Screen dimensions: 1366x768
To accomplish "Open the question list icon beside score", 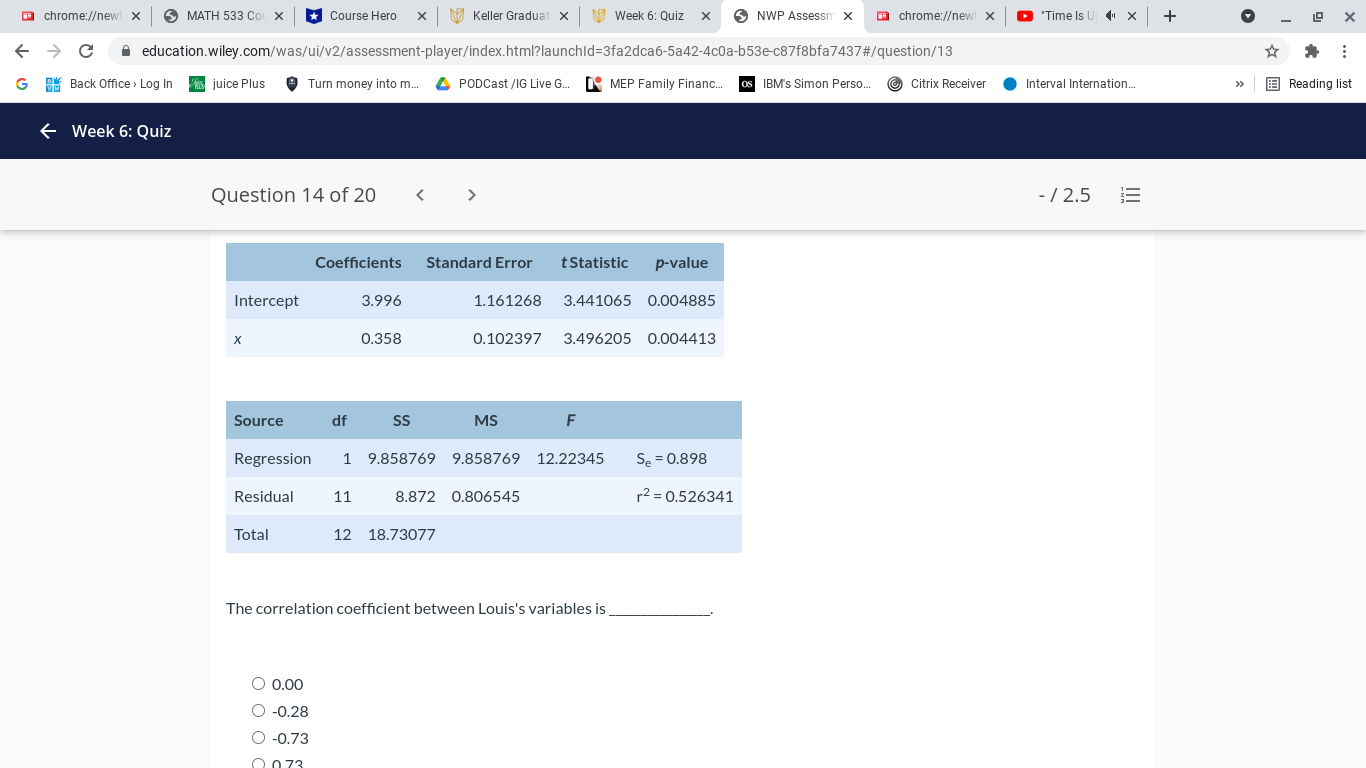I will pyautogui.click(x=1130, y=195).
